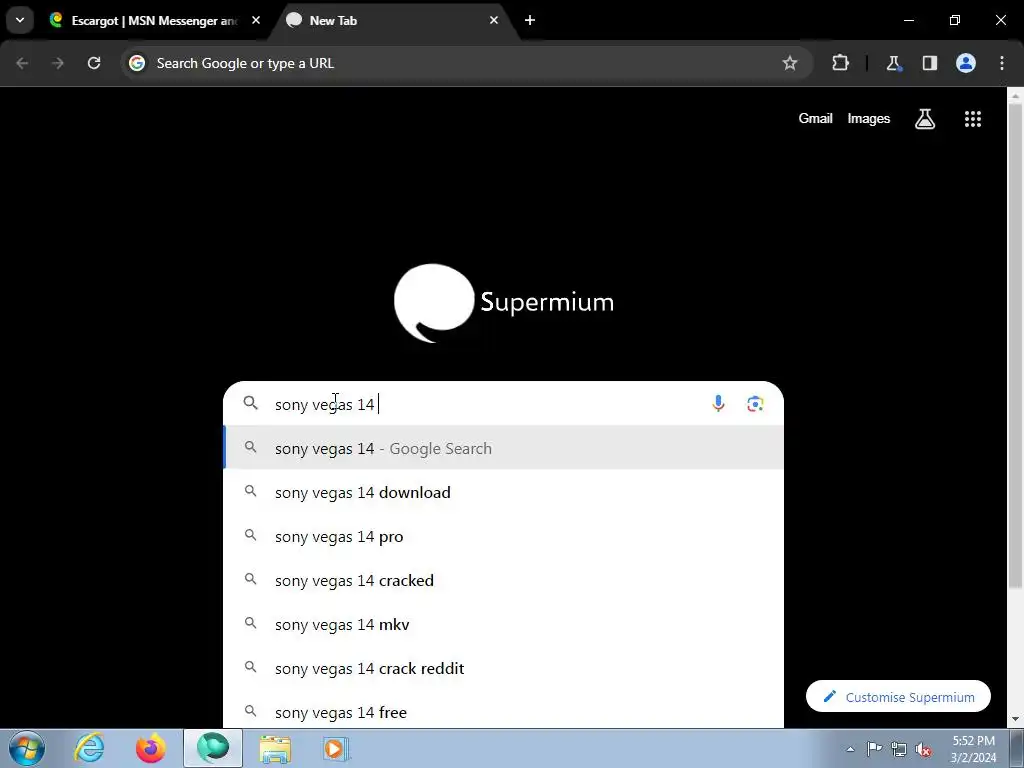Click the muted volume tray icon
The width and height of the screenshot is (1024, 768).
[x=923, y=749]
